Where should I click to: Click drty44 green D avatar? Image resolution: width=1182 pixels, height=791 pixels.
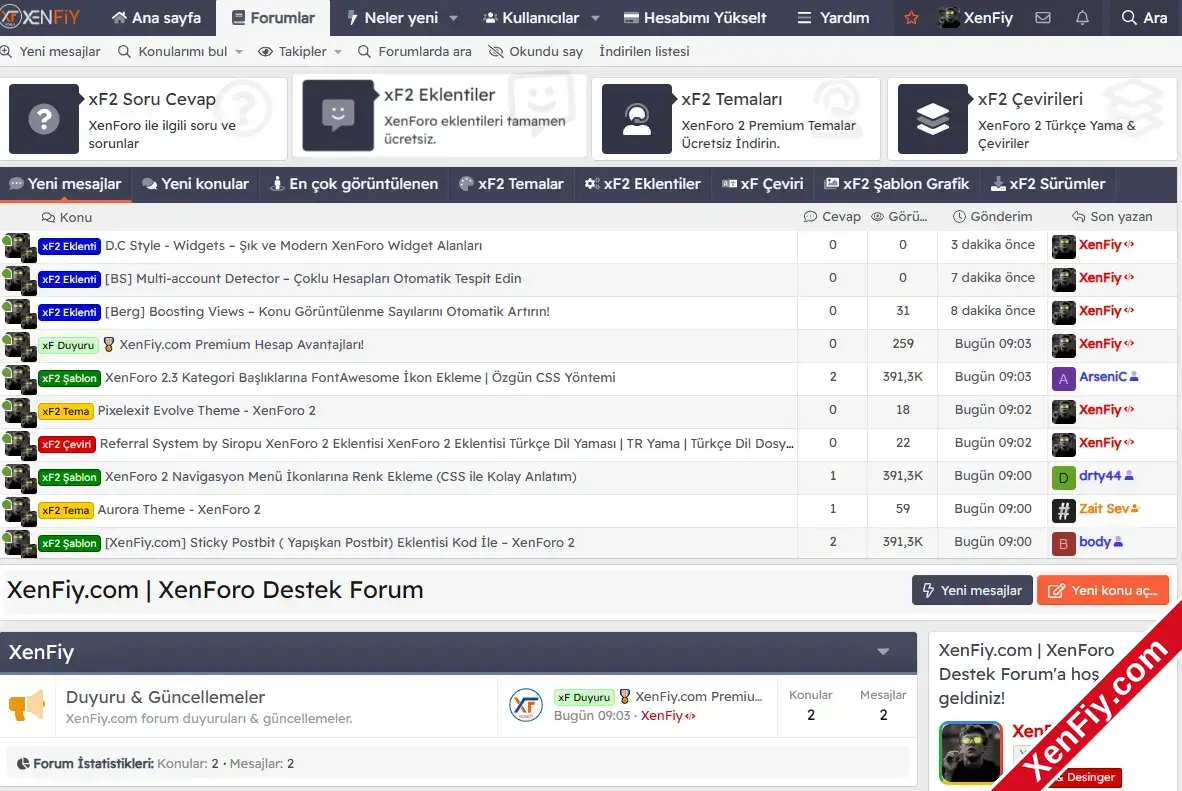[x=1064, y=477]
